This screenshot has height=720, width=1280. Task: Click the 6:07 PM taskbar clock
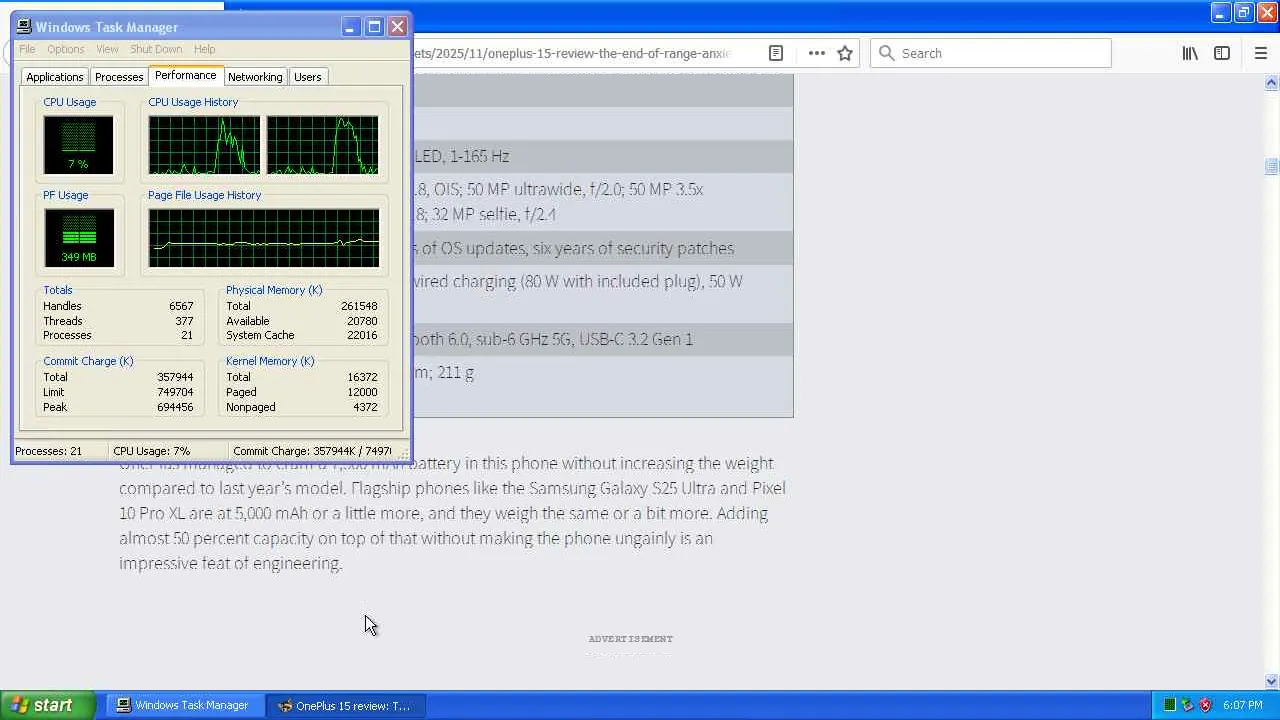(x=1242, y=705)
